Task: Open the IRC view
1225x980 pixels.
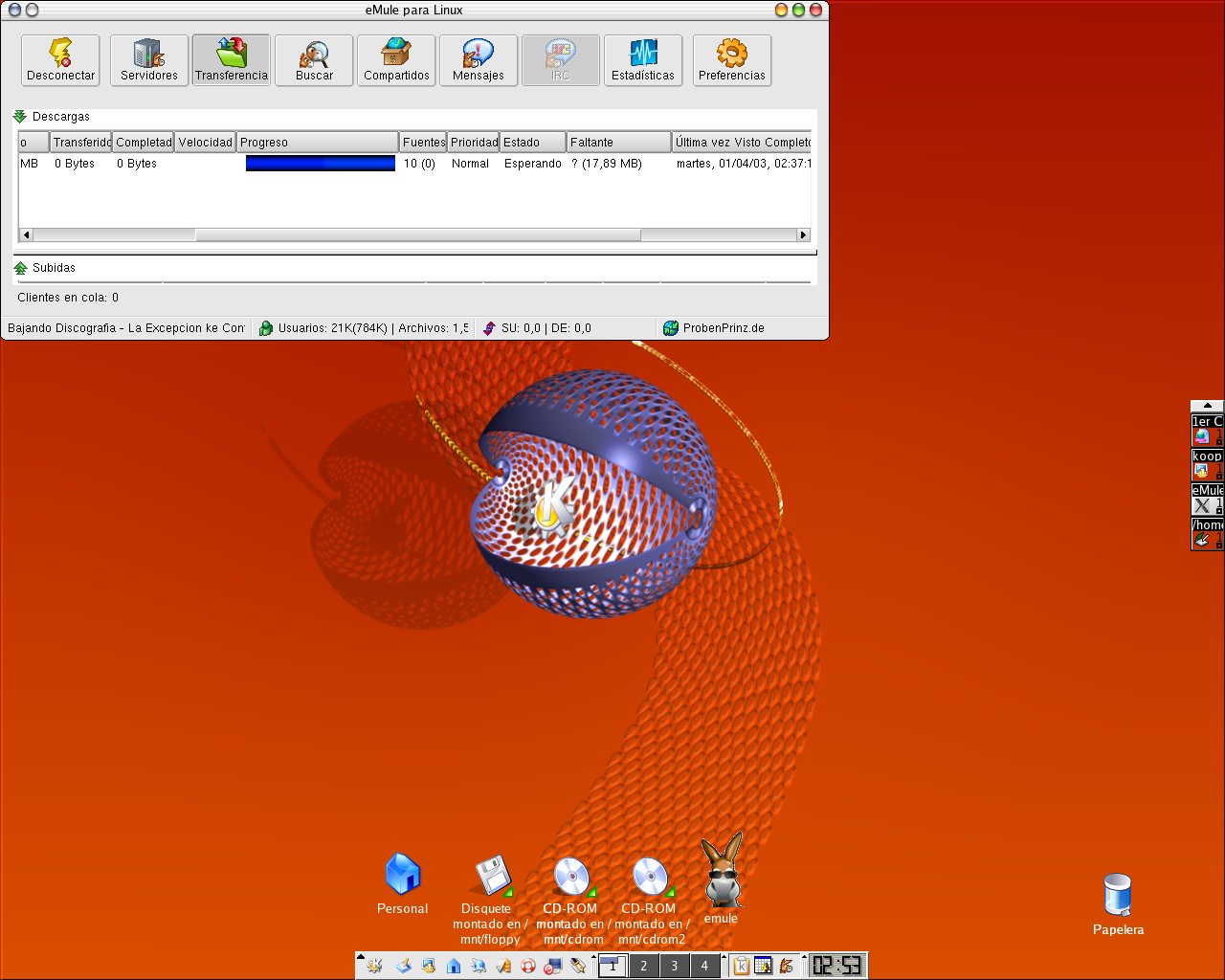Action: coord(561,60)
